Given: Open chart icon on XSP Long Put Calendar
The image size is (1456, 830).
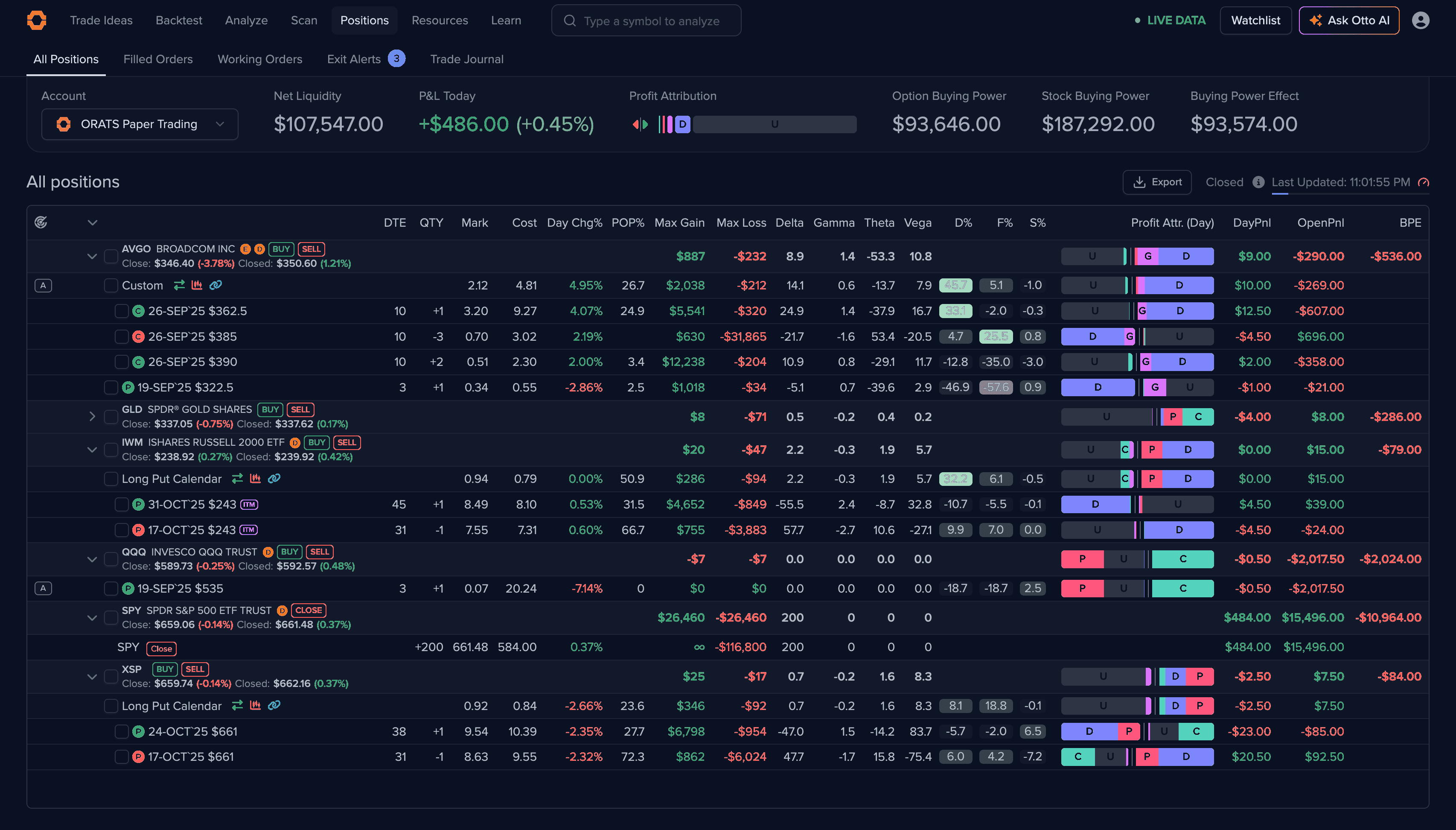Looking at the screenshot, I should click(255, 706).
